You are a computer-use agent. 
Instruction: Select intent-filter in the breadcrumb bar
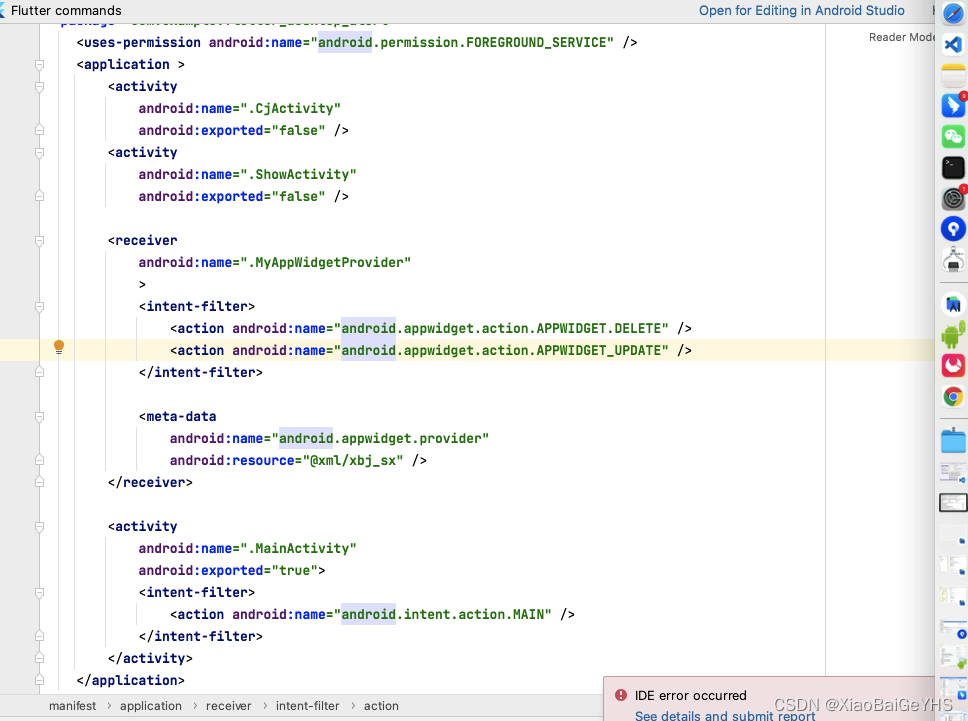[307, 706]
